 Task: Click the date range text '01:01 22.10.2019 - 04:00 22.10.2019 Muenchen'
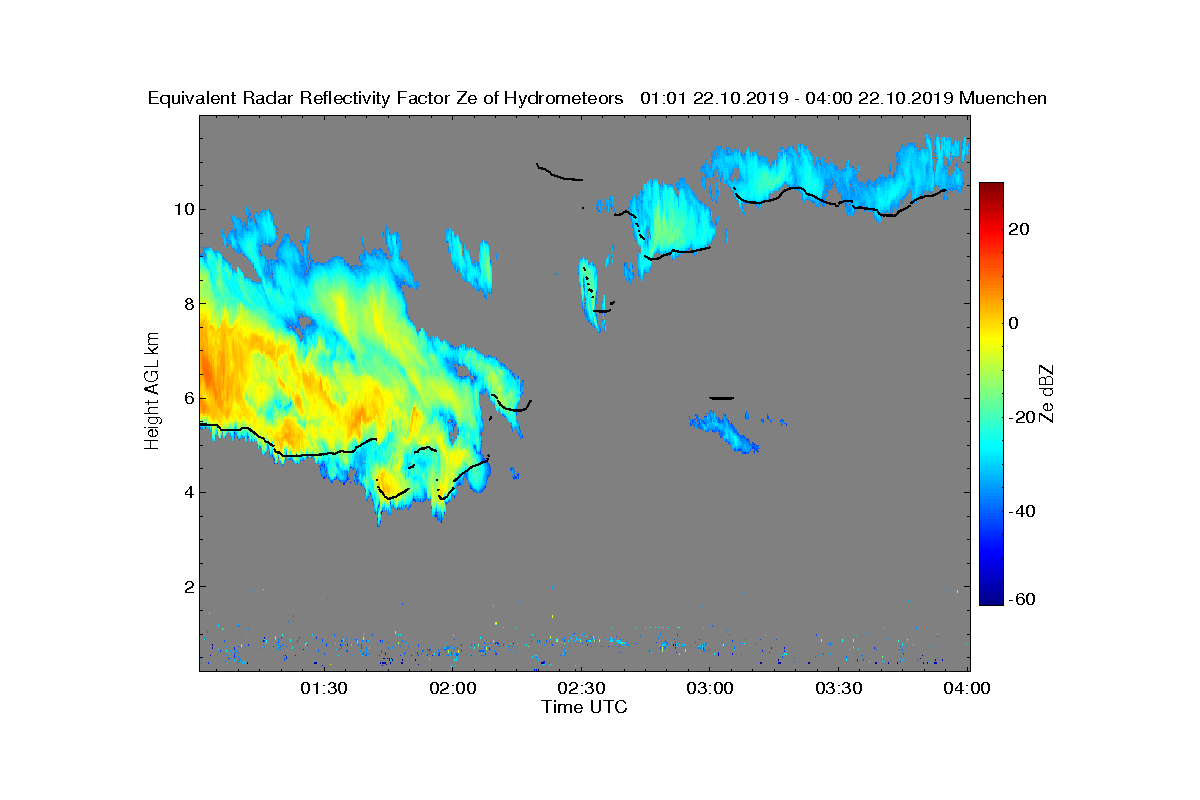pyautogui.click(x=843, y=98)
